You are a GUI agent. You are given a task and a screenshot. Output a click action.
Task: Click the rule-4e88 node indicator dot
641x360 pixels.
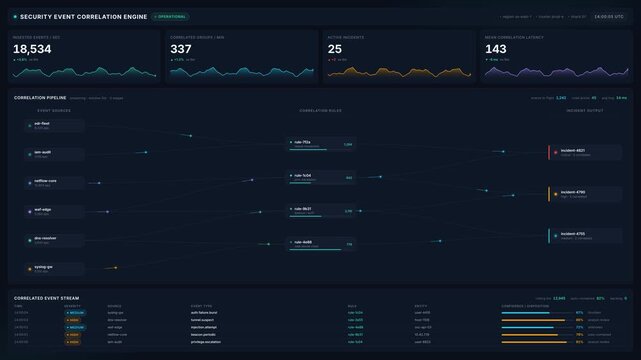pyautogui.click(x=291, y=242)
